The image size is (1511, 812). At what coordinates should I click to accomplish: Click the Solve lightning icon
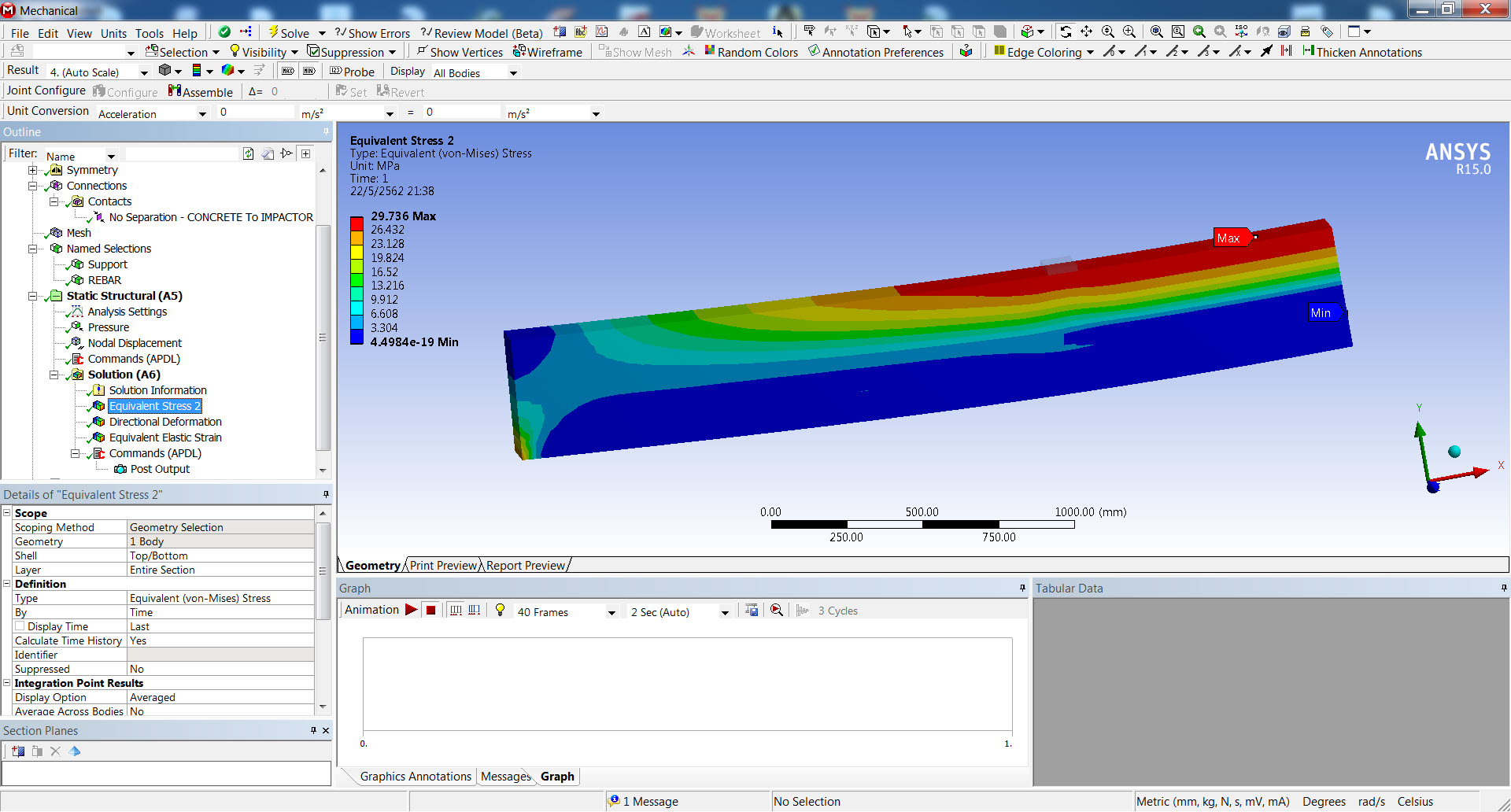[x=274, y=31]
